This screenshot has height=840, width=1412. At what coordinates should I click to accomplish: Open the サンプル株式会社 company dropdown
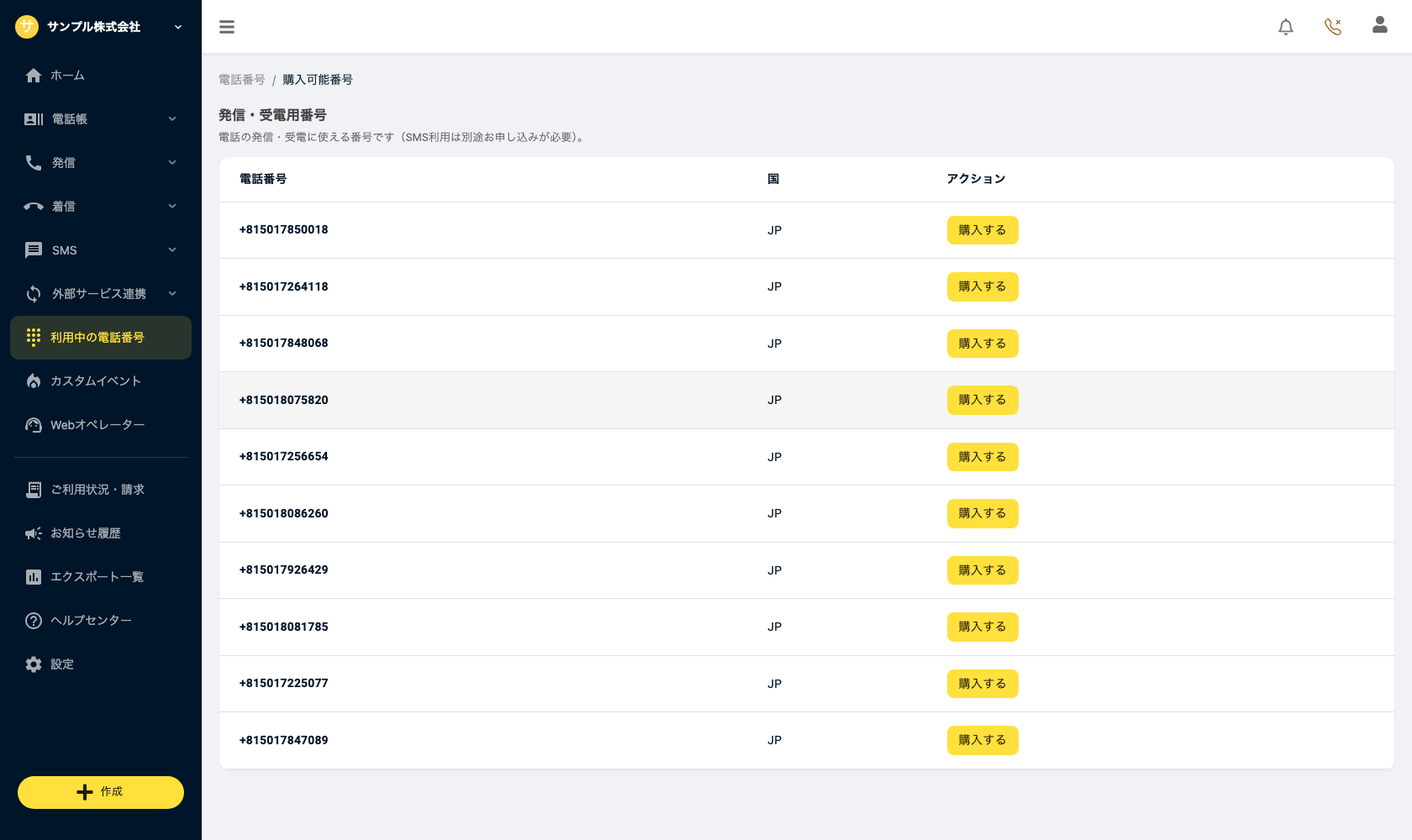coord(99,27)
